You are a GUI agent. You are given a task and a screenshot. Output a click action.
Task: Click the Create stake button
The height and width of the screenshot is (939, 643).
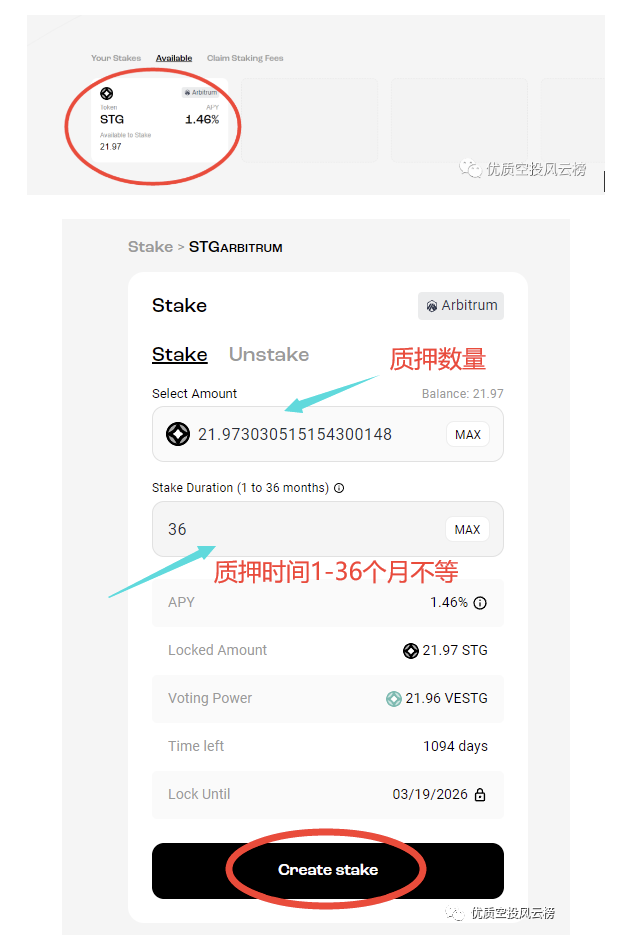pos(327,871)
